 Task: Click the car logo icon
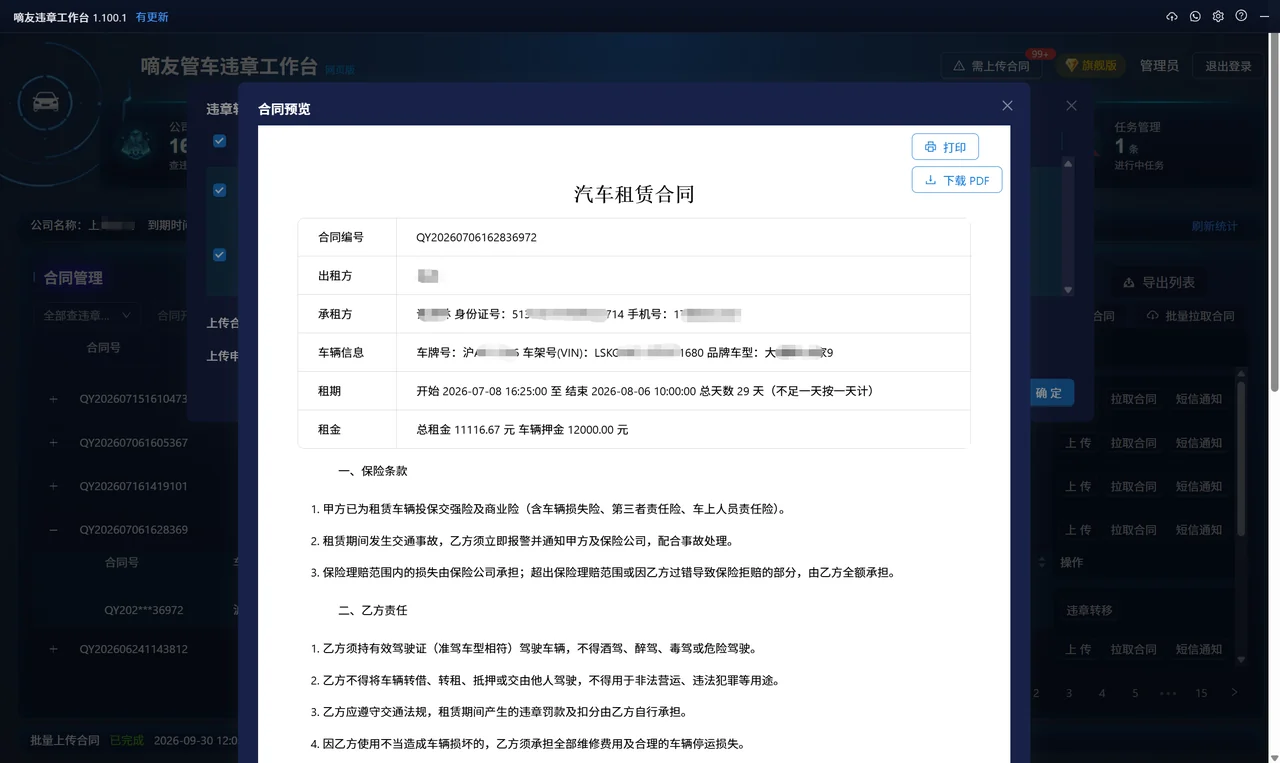point(45,102)
